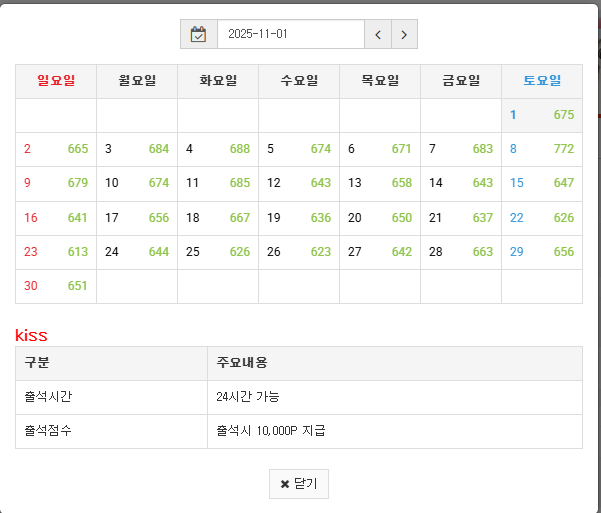
Task: Click the 출석시간 table row
Action: pos(299,397)
